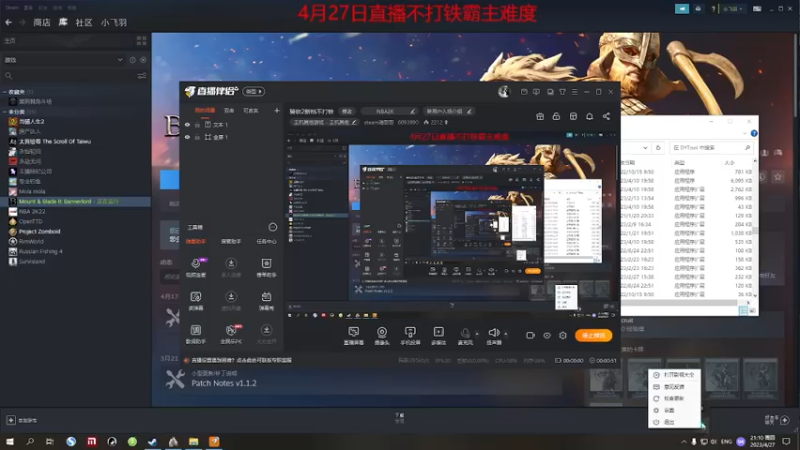Image resolution: width=800 pixels, height=450 pixels.
Task: Collapse the 收藏夹 category in Steam
Action: (5, 92)
